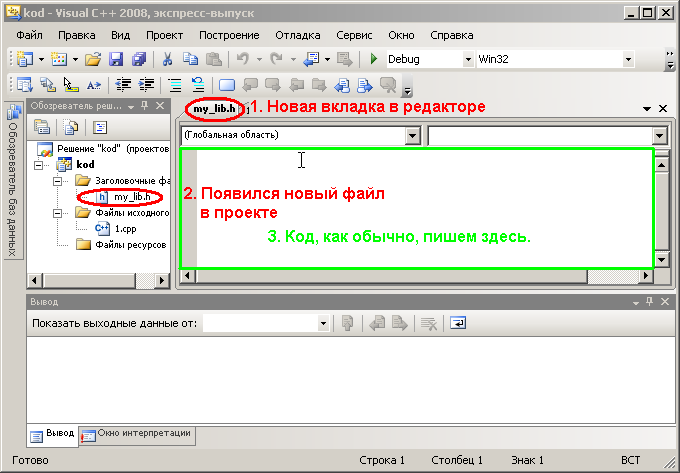The height and width of the screenshot is (473, 680).
Task: Close the Вывод output panel
Action: click(x=665, y=301)
